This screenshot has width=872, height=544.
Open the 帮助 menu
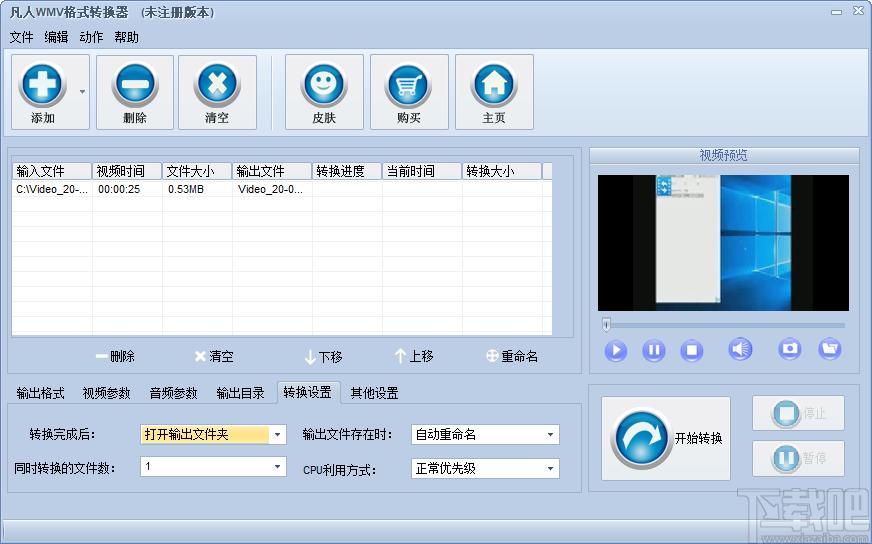pos(126,37)
